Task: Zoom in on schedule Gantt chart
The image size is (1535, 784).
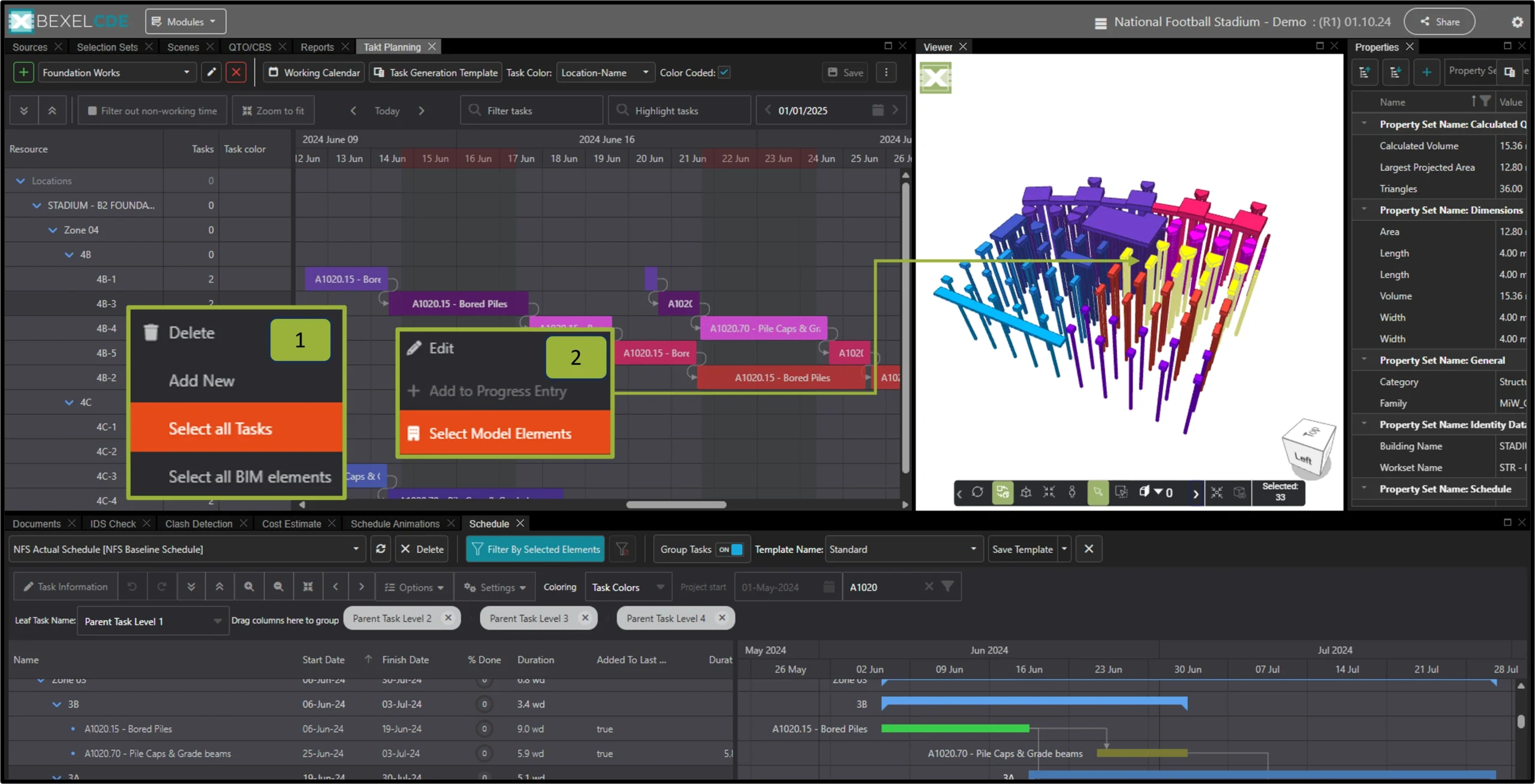Action: click(249, 587)
